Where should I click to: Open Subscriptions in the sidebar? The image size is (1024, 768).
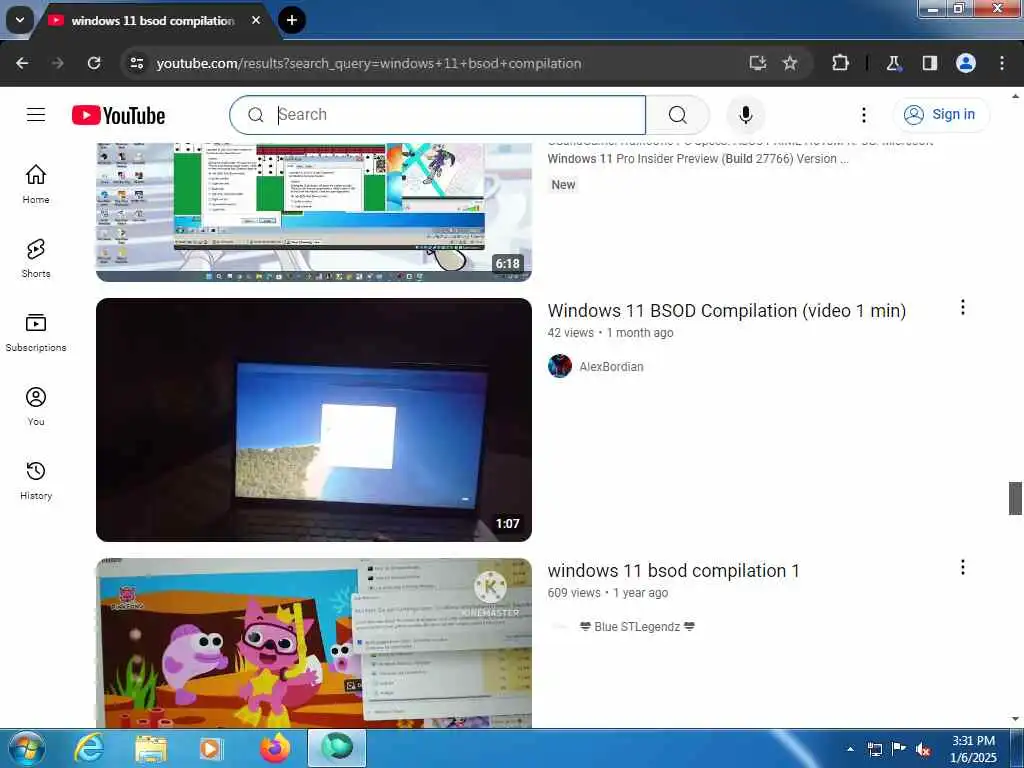(36, 332)
